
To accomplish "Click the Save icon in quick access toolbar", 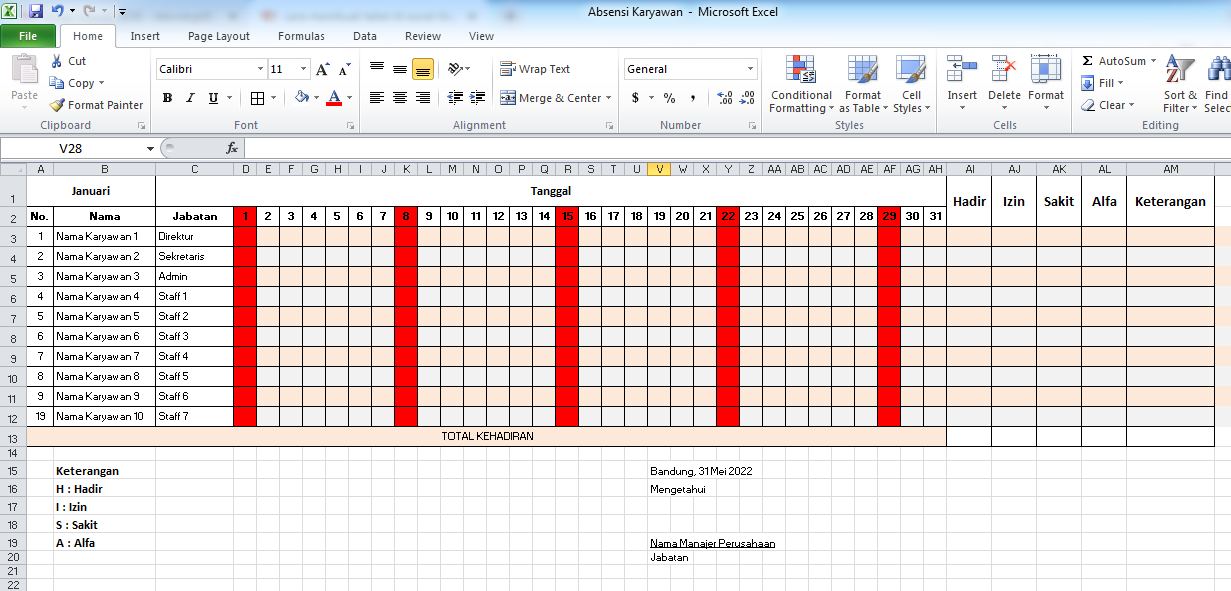I will click(36, 12).
